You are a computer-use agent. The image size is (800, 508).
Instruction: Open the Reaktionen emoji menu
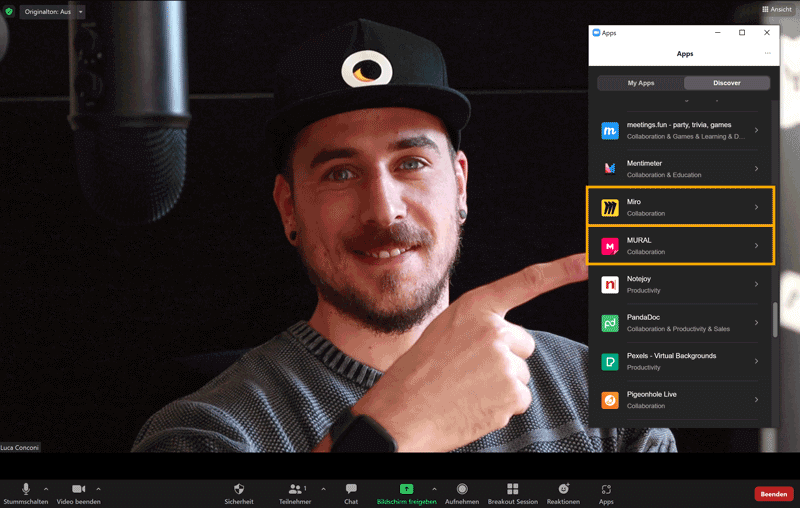(x=563, y=489)
